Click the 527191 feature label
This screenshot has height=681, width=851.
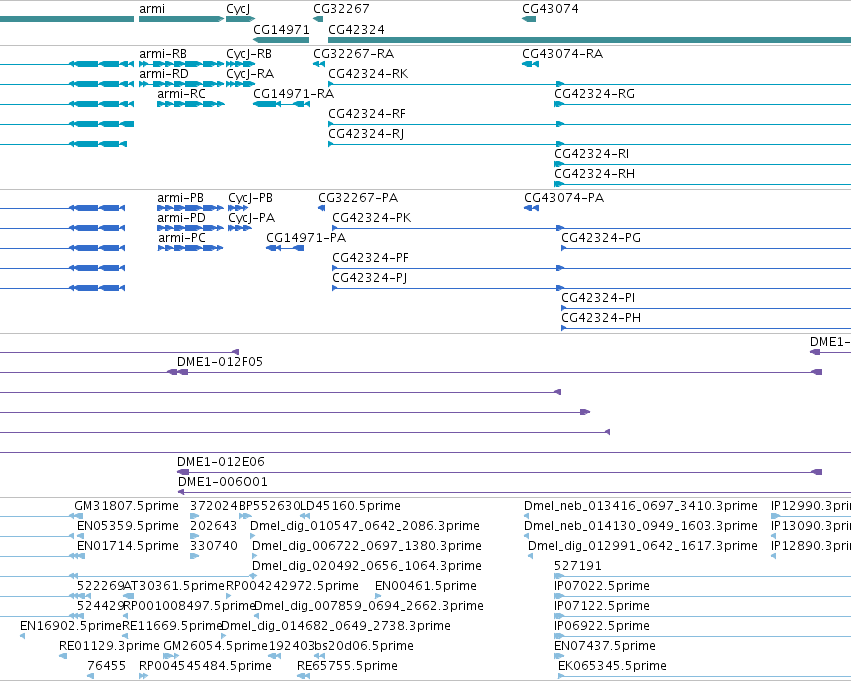pyautogui.click(x=578, y=567)
